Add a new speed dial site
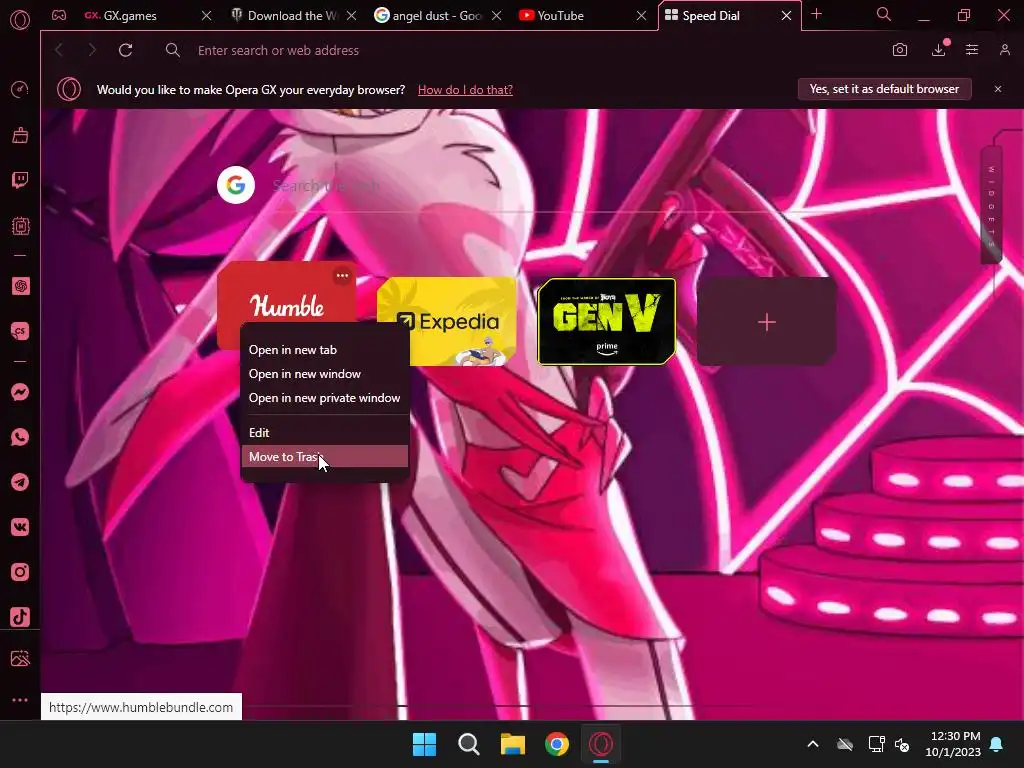 point(767,321)
